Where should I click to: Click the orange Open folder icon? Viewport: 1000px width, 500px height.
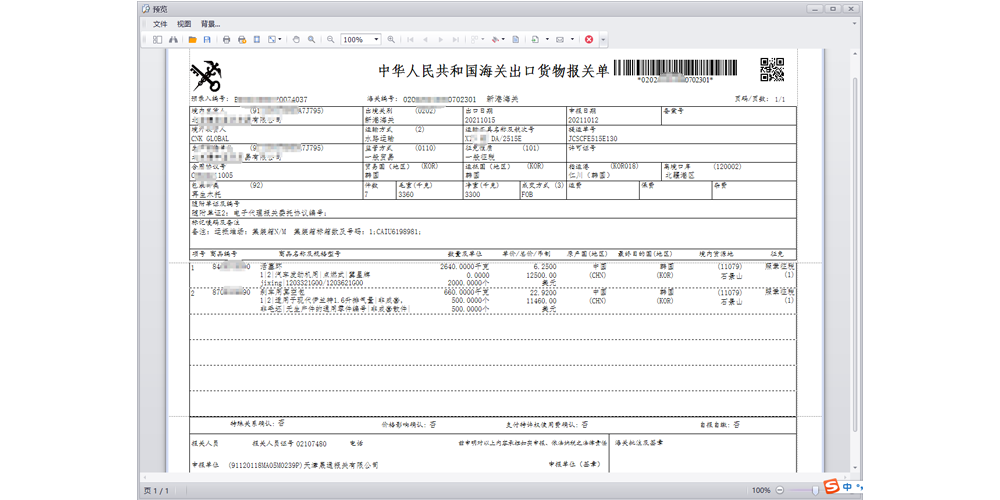coord(192,40)
